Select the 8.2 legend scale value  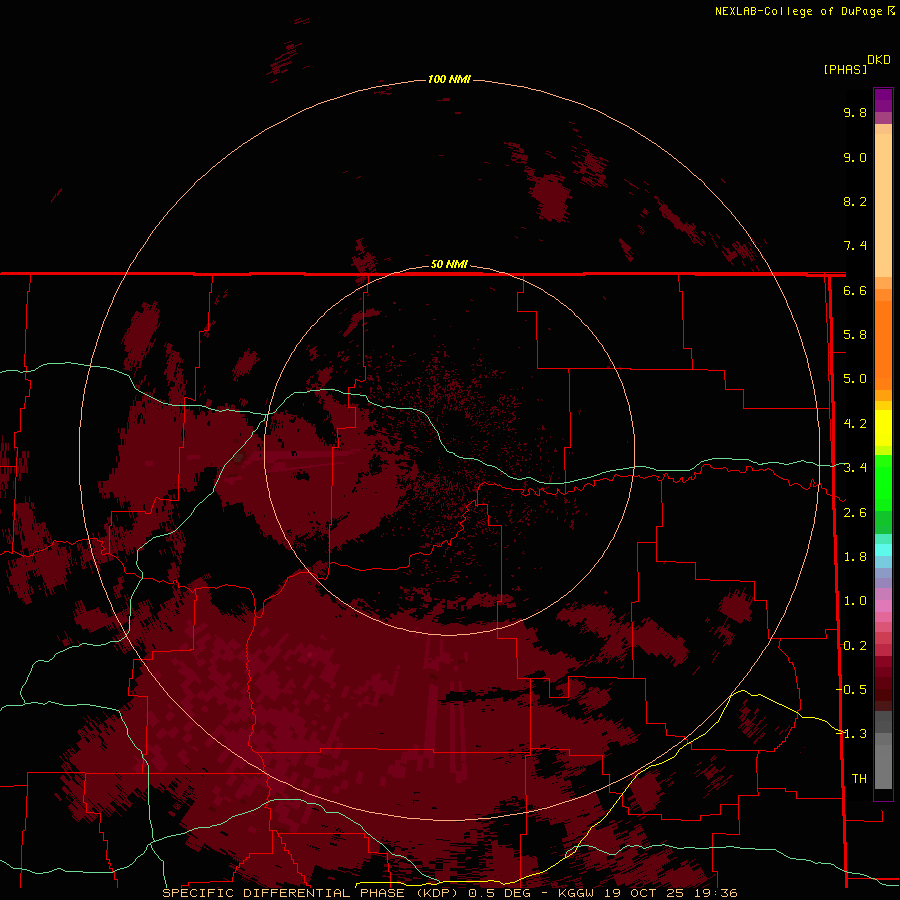point(855,201)
